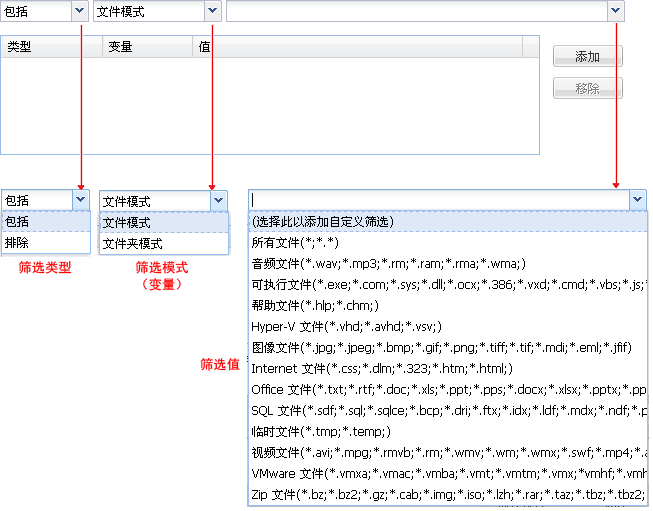This screenshot has width=653, height=511.
Task: Open the top 包括 filter type dropdown arrow
Action: tap(80, 10)
